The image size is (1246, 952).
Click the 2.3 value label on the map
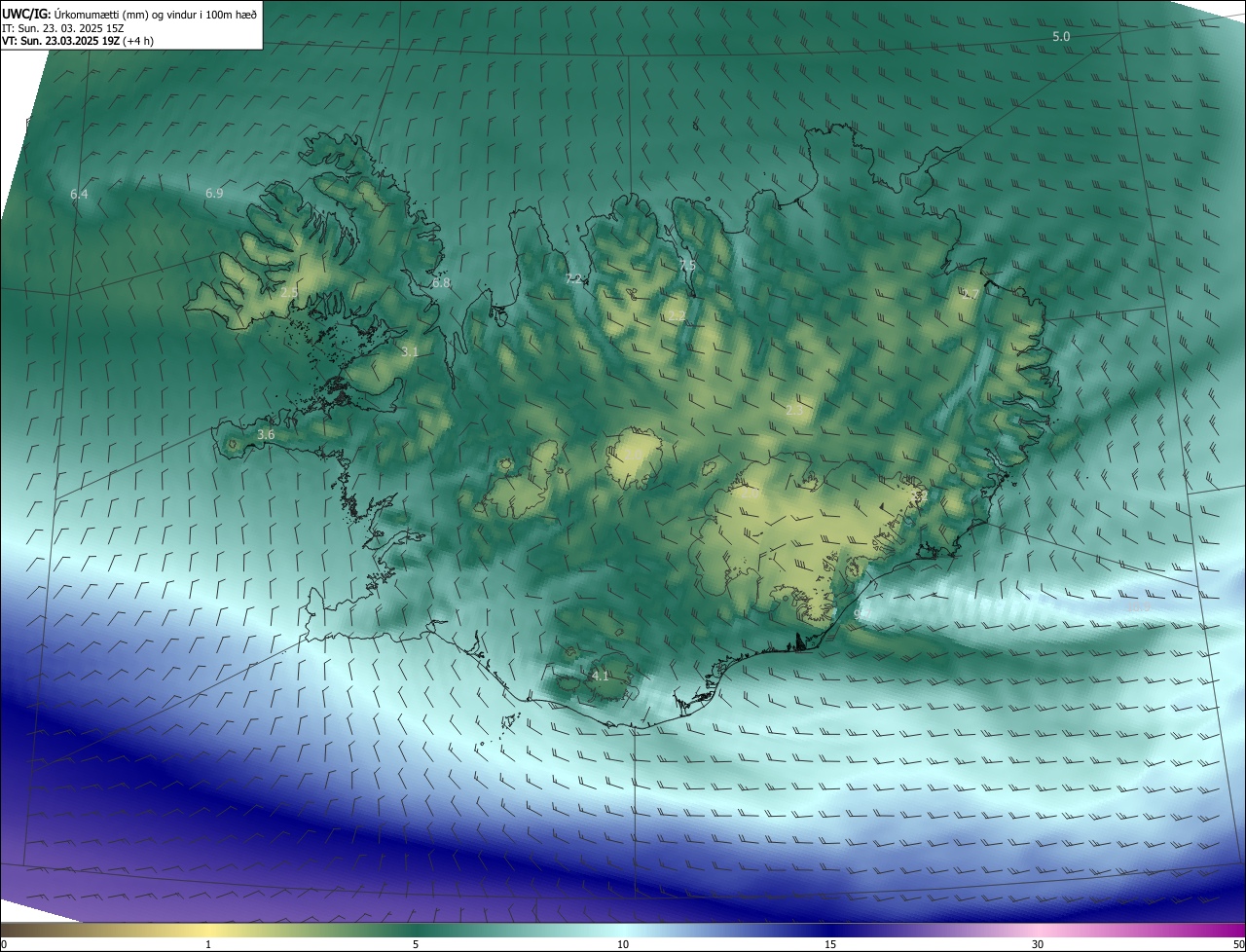[x=795, y=411]
